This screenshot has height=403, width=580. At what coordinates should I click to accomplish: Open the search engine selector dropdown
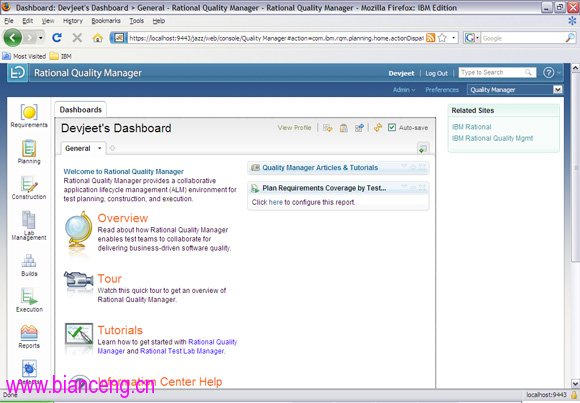coord(471,38)
